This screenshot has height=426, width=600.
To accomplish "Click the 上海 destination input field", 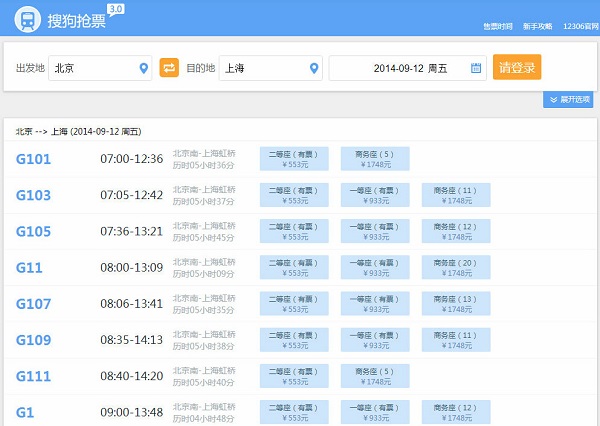I will 271,68.
